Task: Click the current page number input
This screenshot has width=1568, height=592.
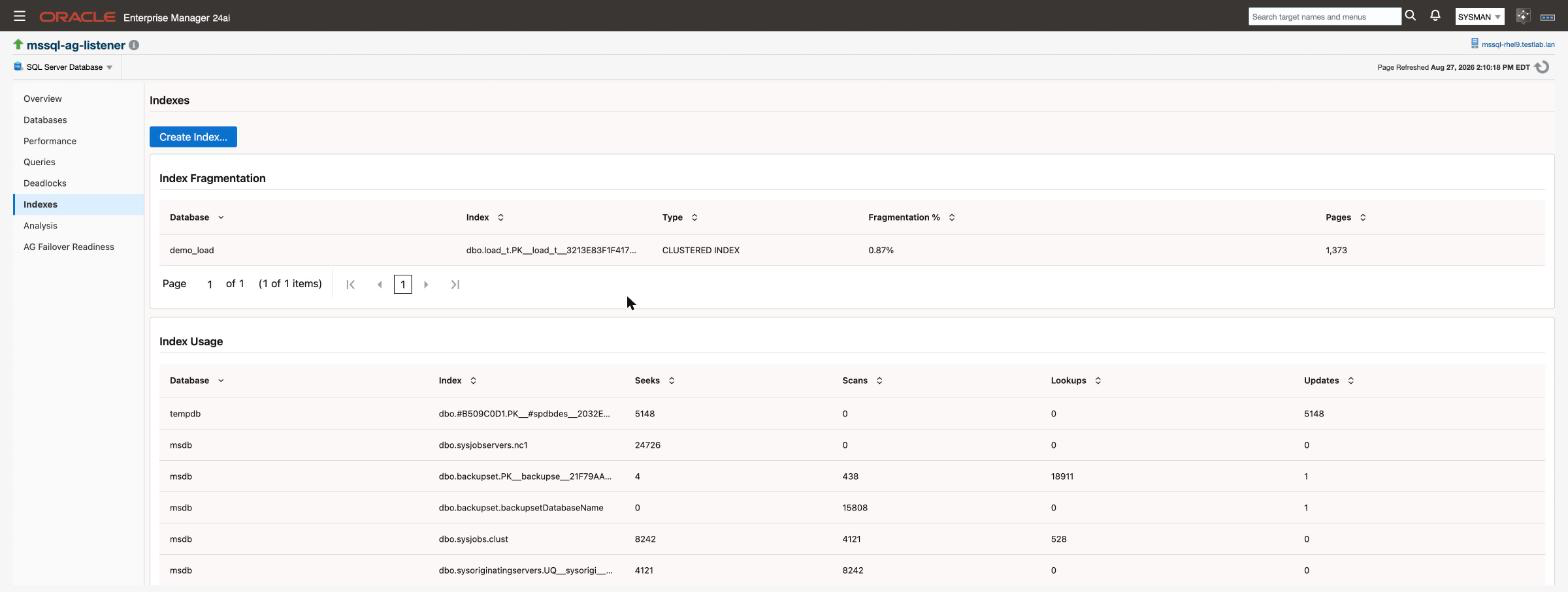Action: (x=209, y=284)
